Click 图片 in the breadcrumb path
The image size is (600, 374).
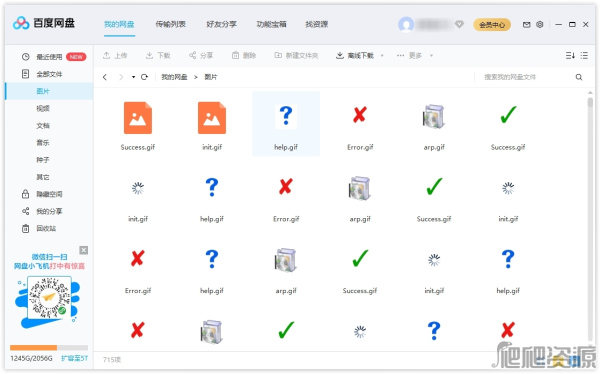coord(210,77)
